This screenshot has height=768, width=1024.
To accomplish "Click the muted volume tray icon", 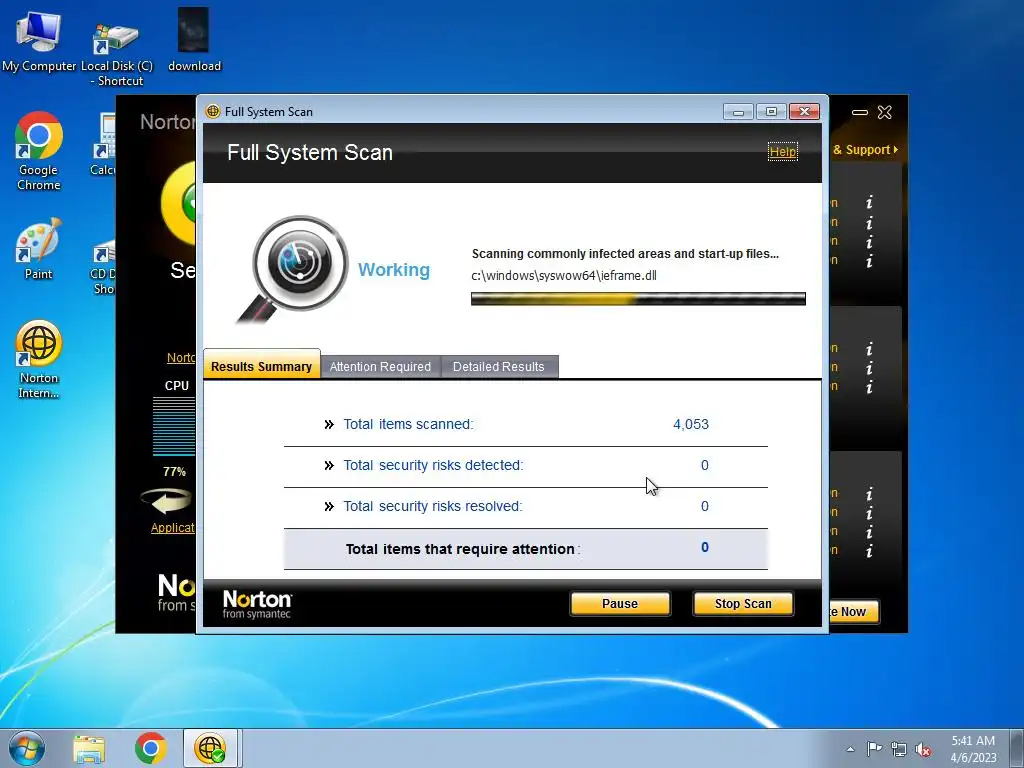I will point(923,750).
